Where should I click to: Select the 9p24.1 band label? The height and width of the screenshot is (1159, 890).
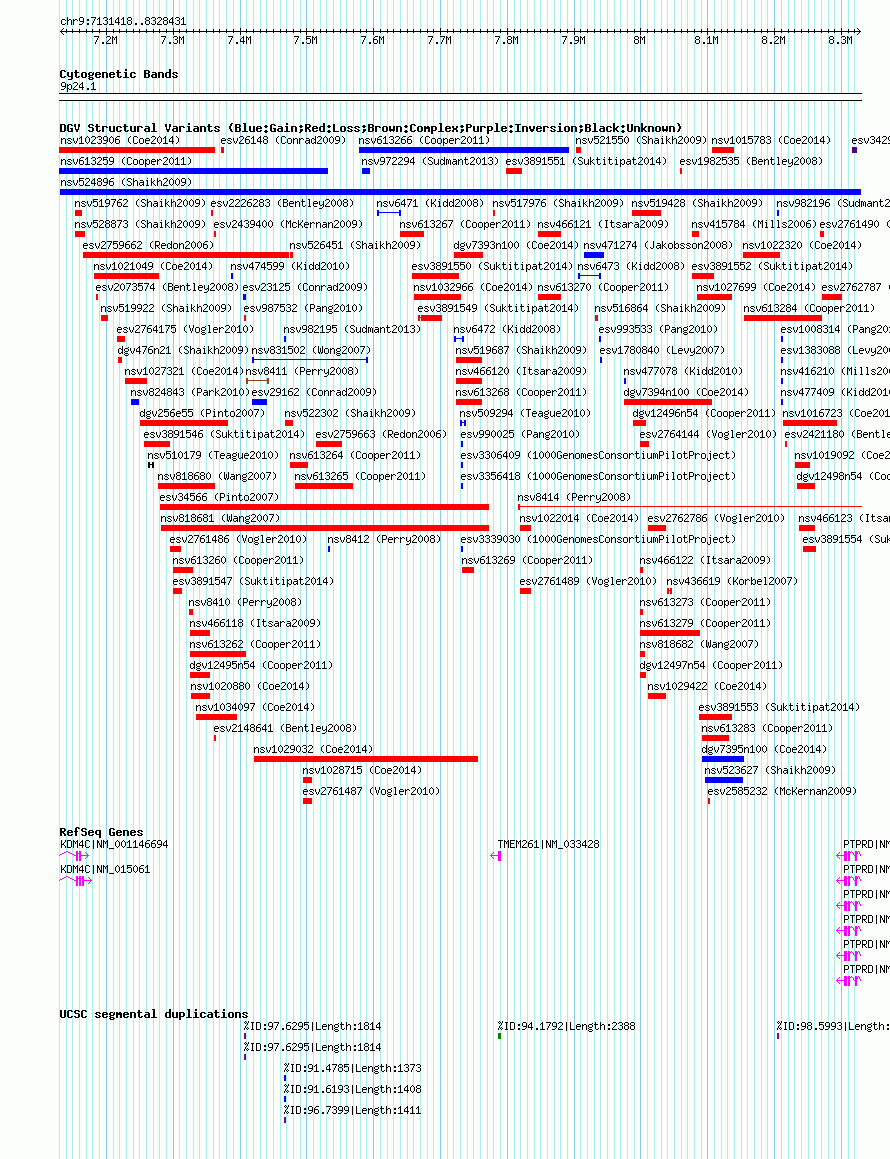[78, 86]
